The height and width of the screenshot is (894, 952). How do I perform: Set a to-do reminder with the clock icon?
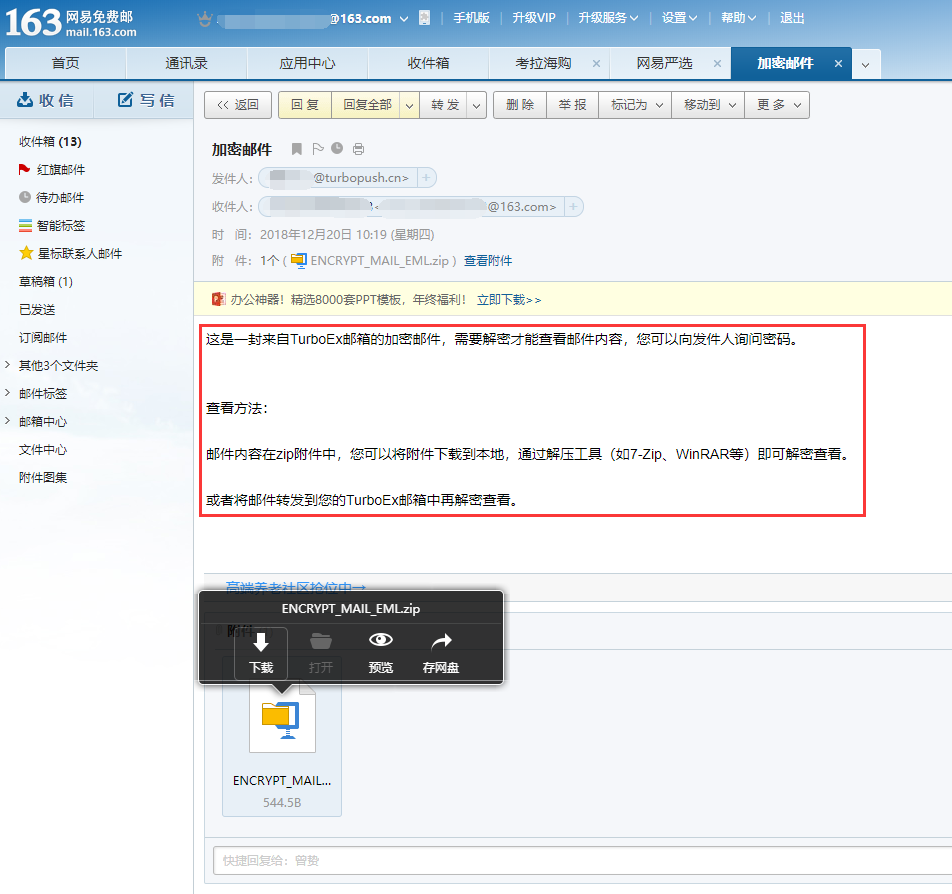coord(337,148)
